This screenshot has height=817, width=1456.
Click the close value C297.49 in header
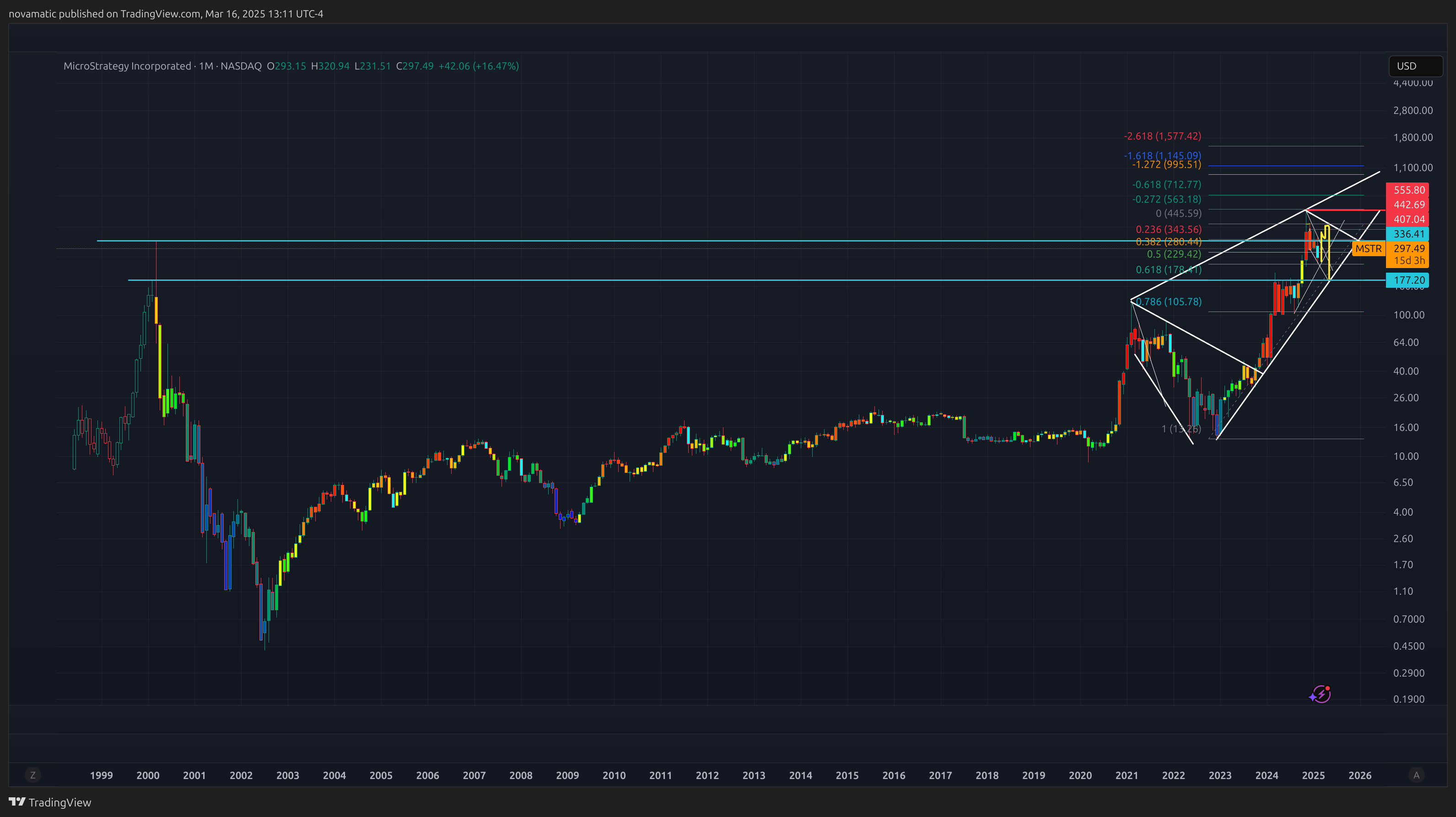click(x=415, y=66)
